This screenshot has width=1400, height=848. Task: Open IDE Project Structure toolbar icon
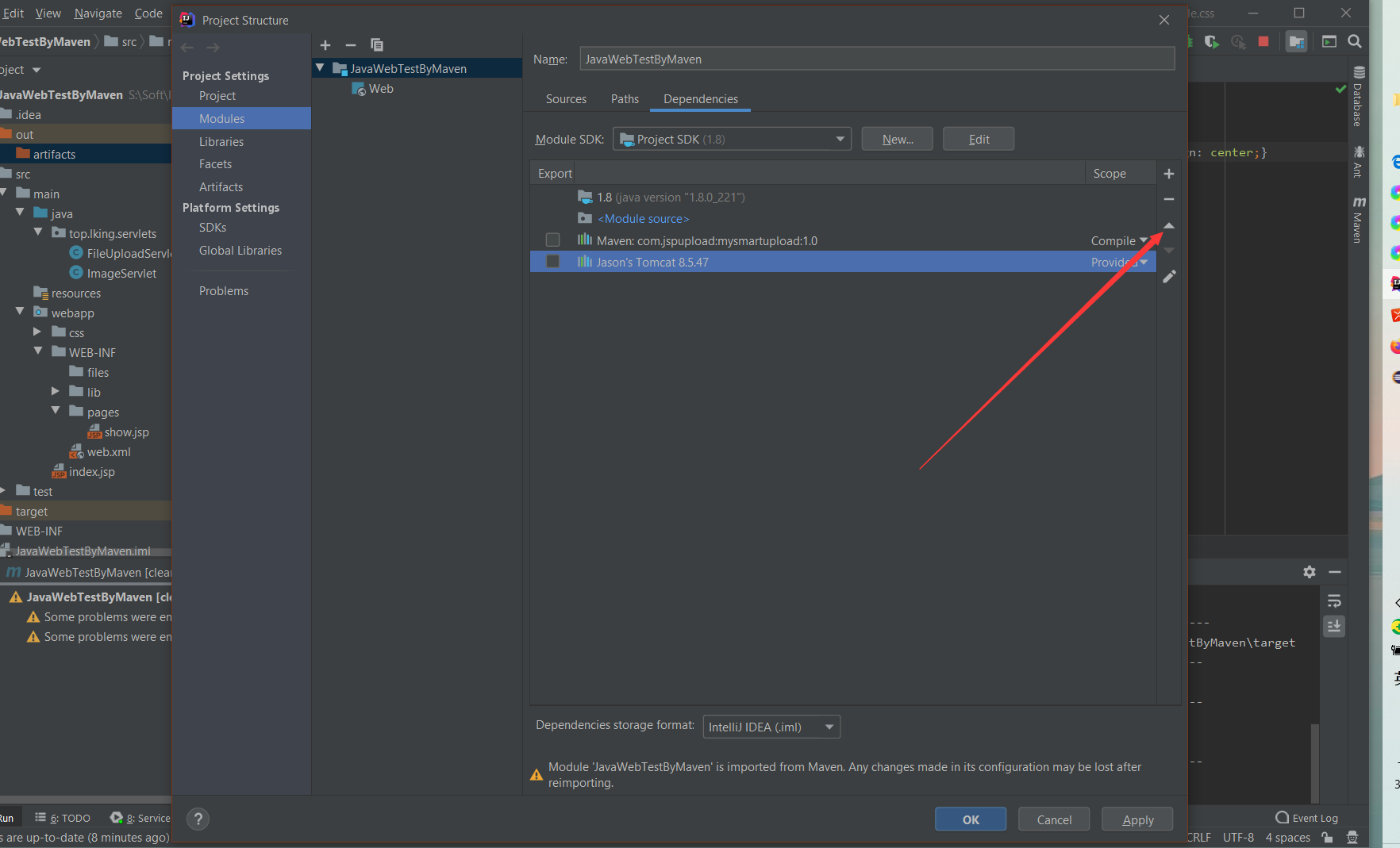(1297, 41)
